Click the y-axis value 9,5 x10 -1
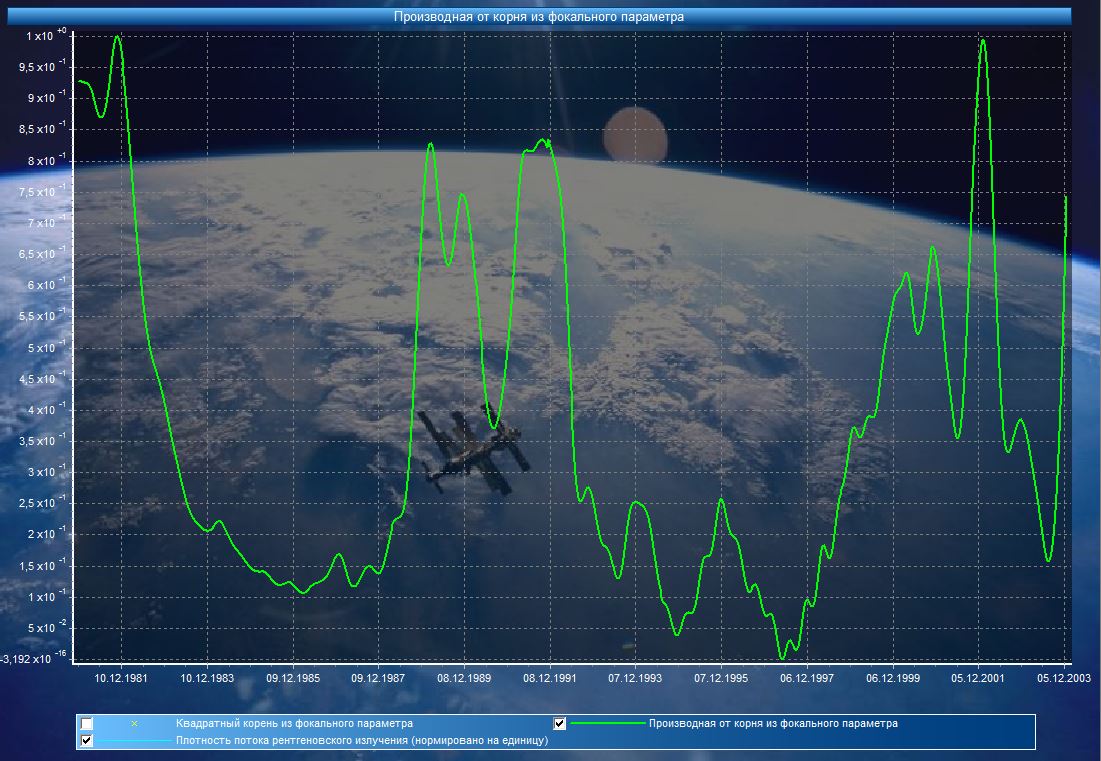Screen dimensions: 1101x761 tap(42, 66)
